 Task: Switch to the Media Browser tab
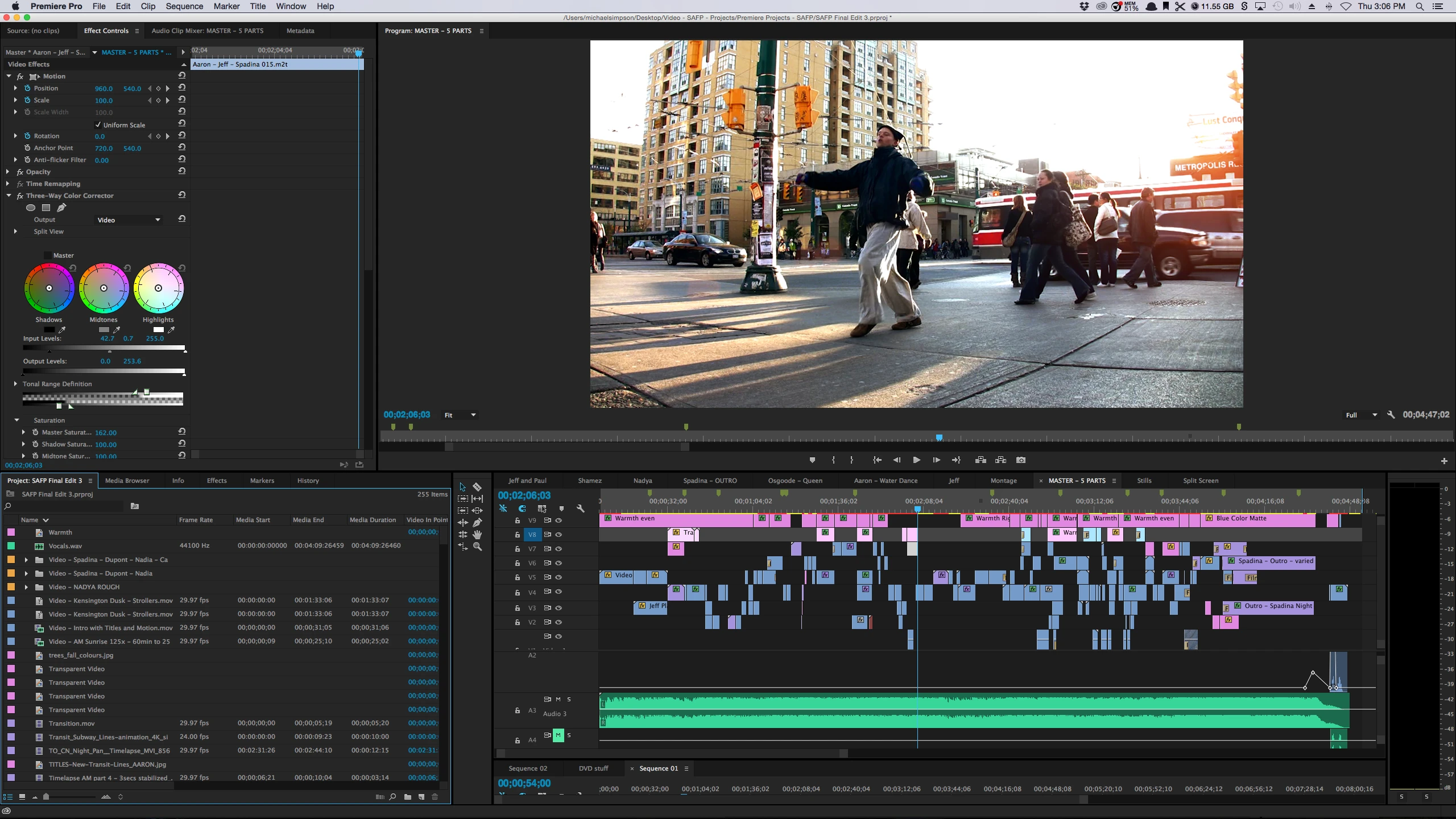point(127,481)
